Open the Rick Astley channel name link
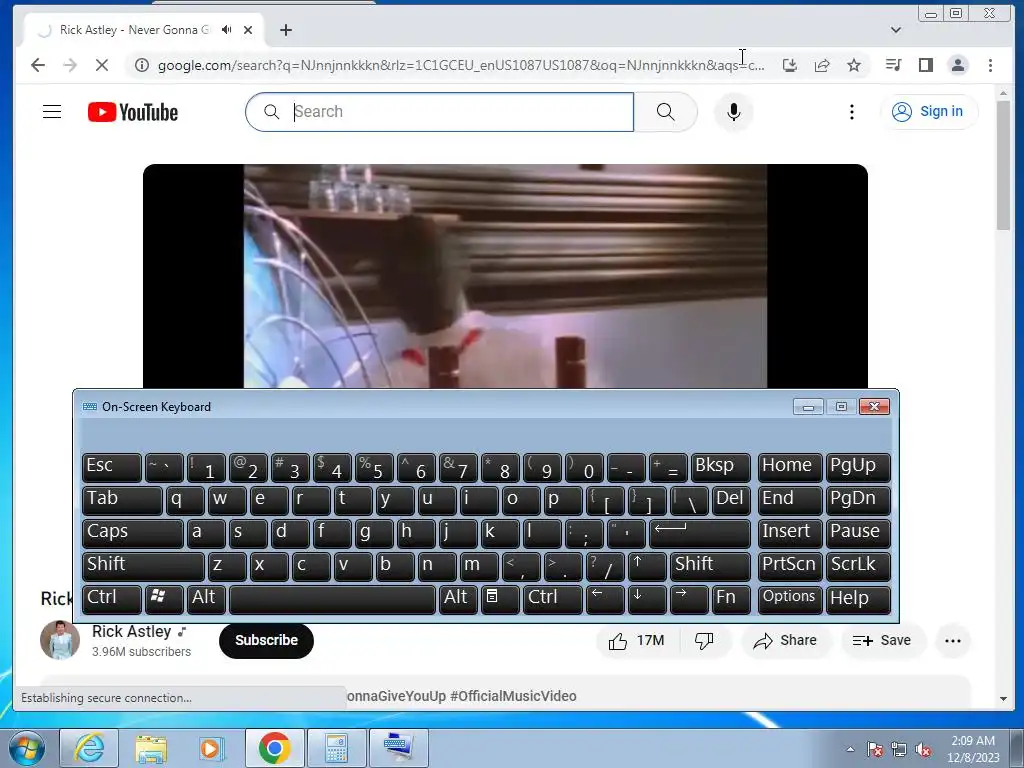1024x768 pixels. point(131,632)
